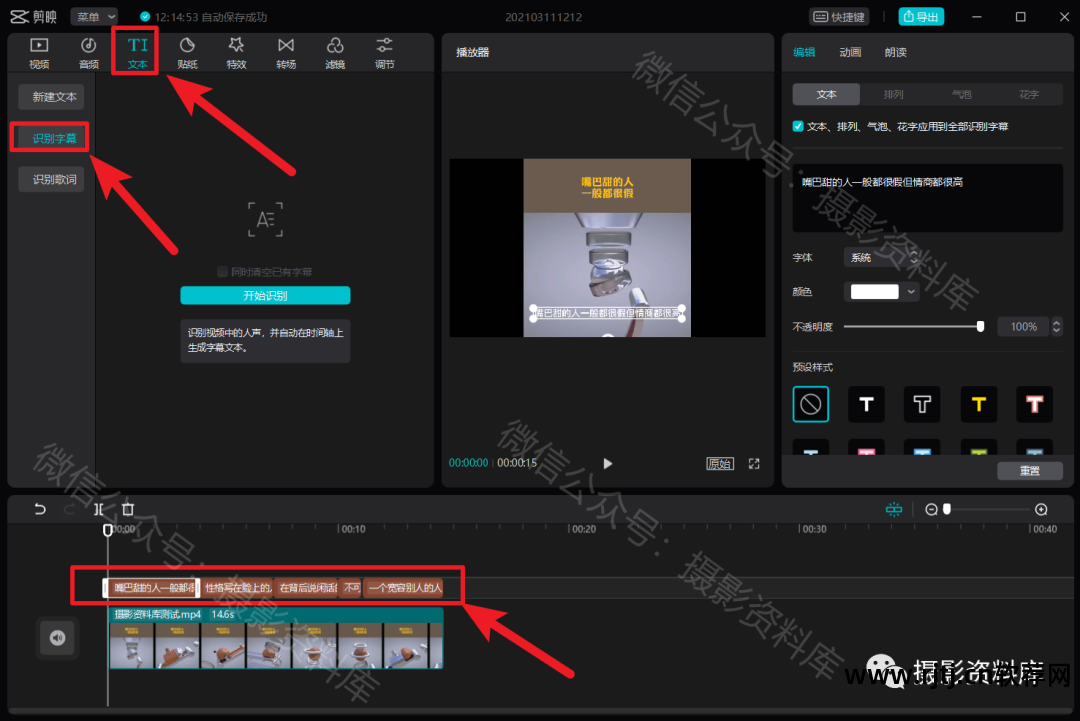Toggle apply styles to all subtitles checkbox

tap(798, 126)
